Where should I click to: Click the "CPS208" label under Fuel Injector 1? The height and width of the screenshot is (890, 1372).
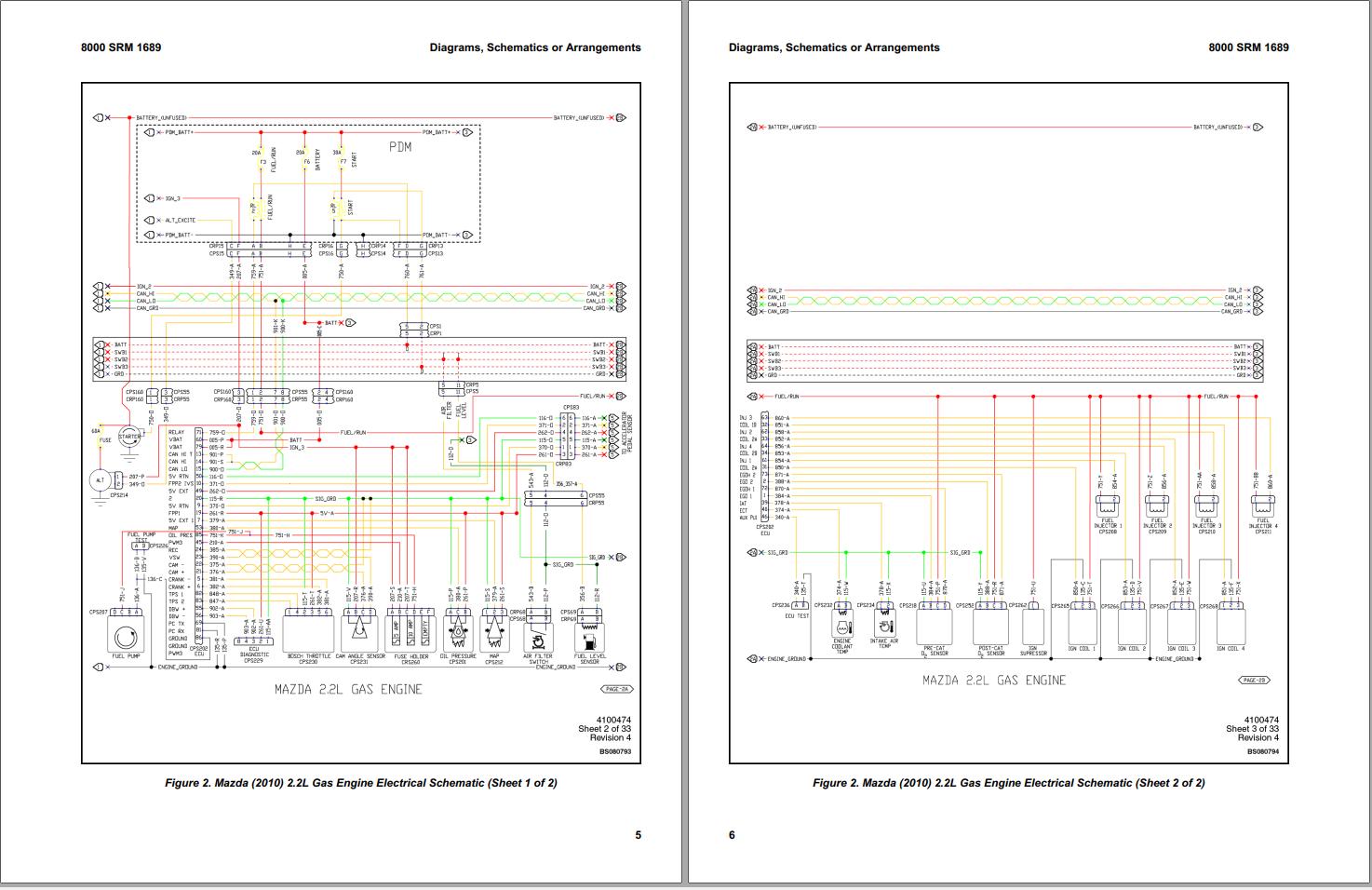pos(1107,533)
